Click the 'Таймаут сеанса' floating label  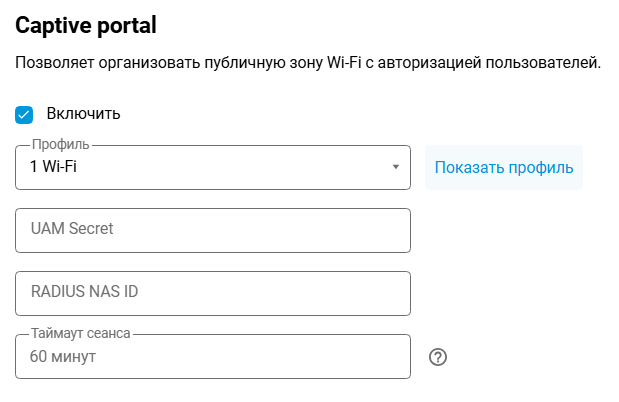81,335
